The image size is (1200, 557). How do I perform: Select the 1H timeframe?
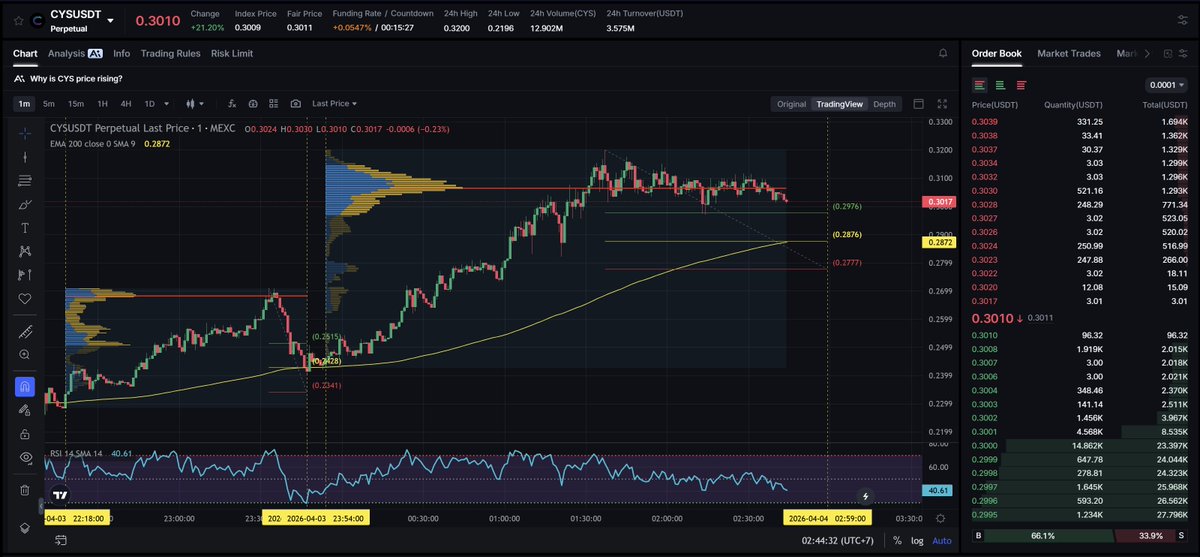[x=102, y=103]
